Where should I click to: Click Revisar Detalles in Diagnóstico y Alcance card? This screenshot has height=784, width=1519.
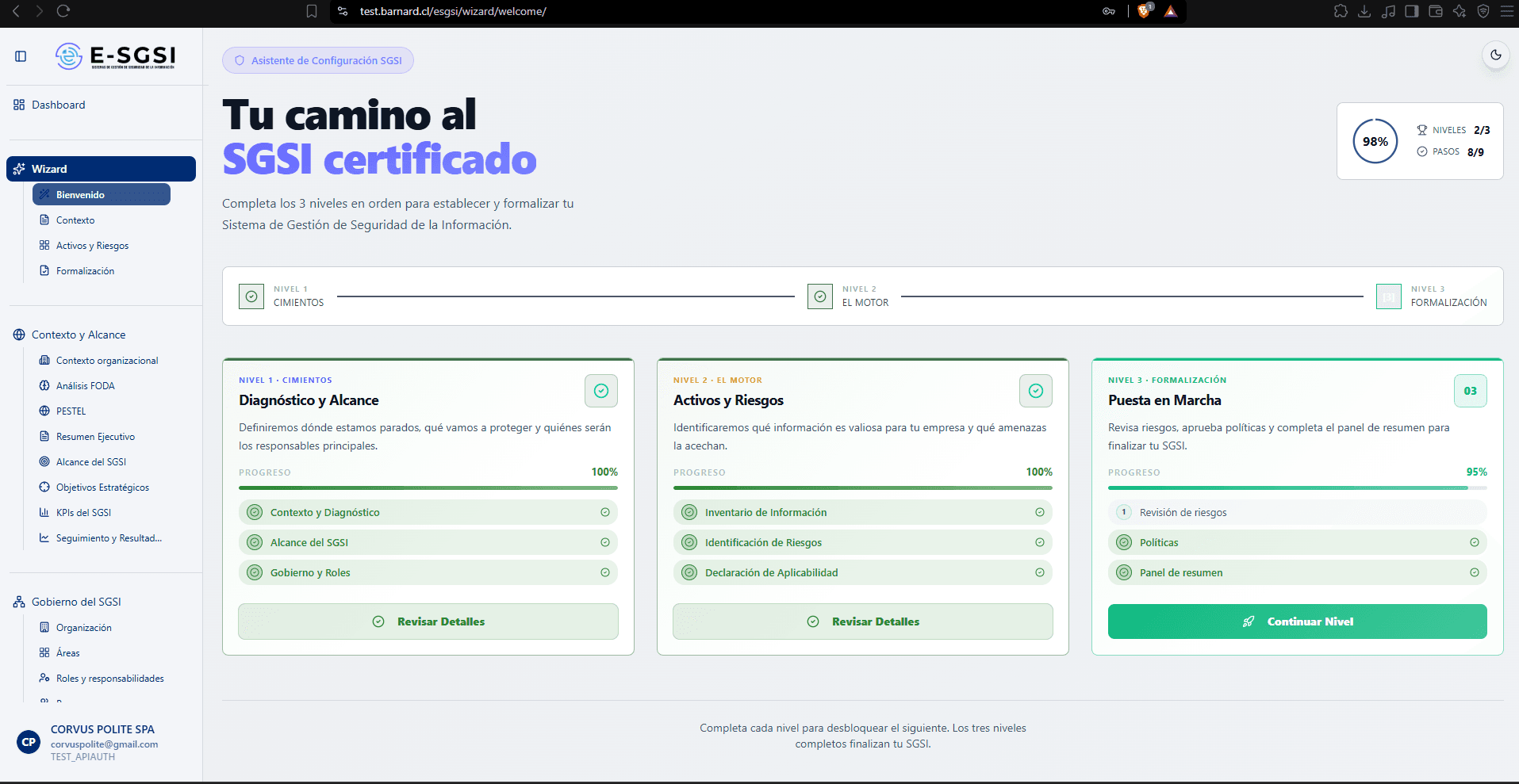click(x=428, y=621)
